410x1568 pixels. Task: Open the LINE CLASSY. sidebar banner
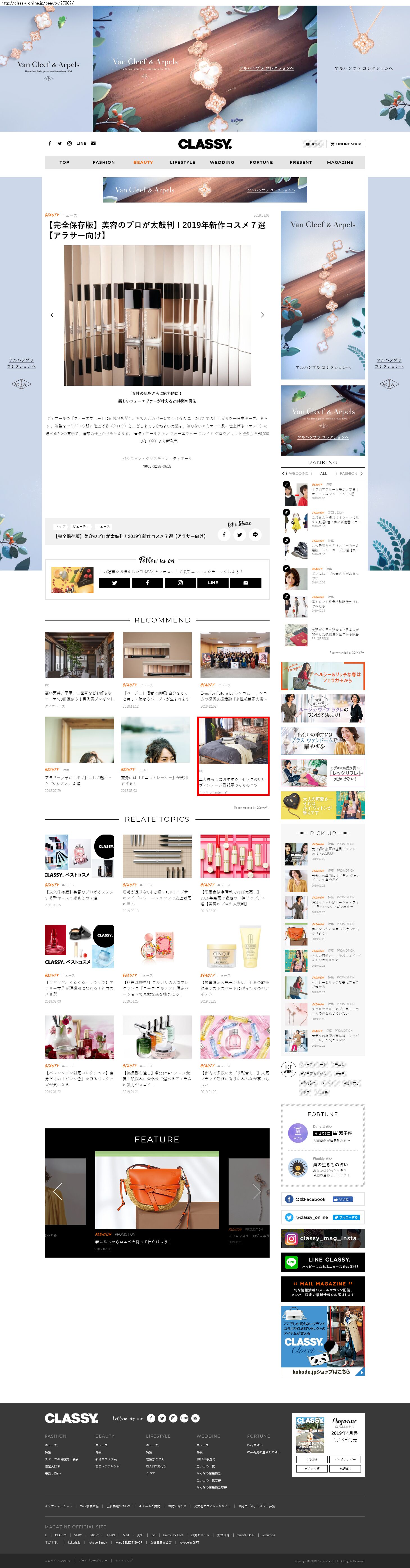point(323,1262)
